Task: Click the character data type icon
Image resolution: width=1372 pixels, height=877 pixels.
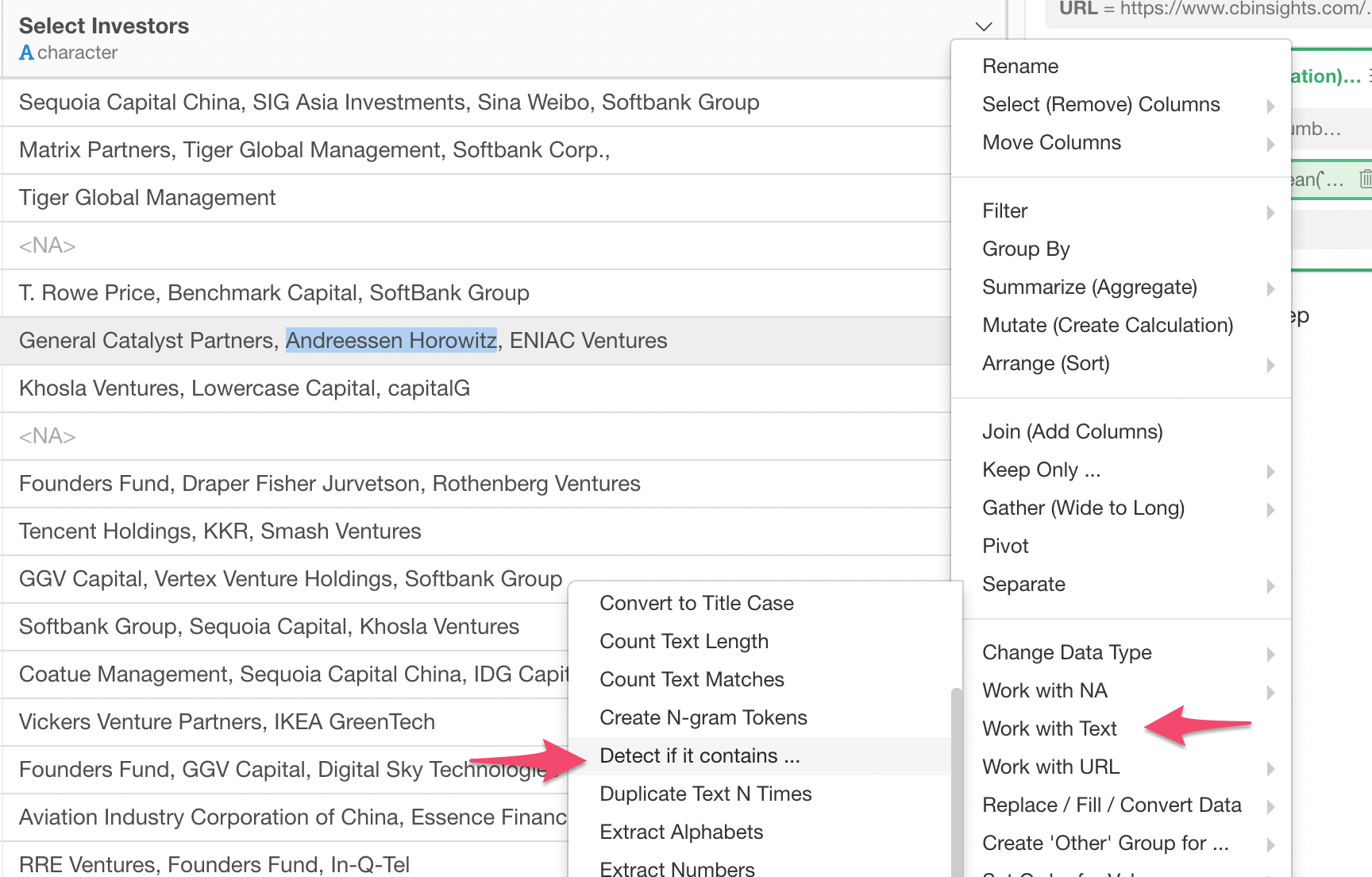Action: [x=26, y=53]
